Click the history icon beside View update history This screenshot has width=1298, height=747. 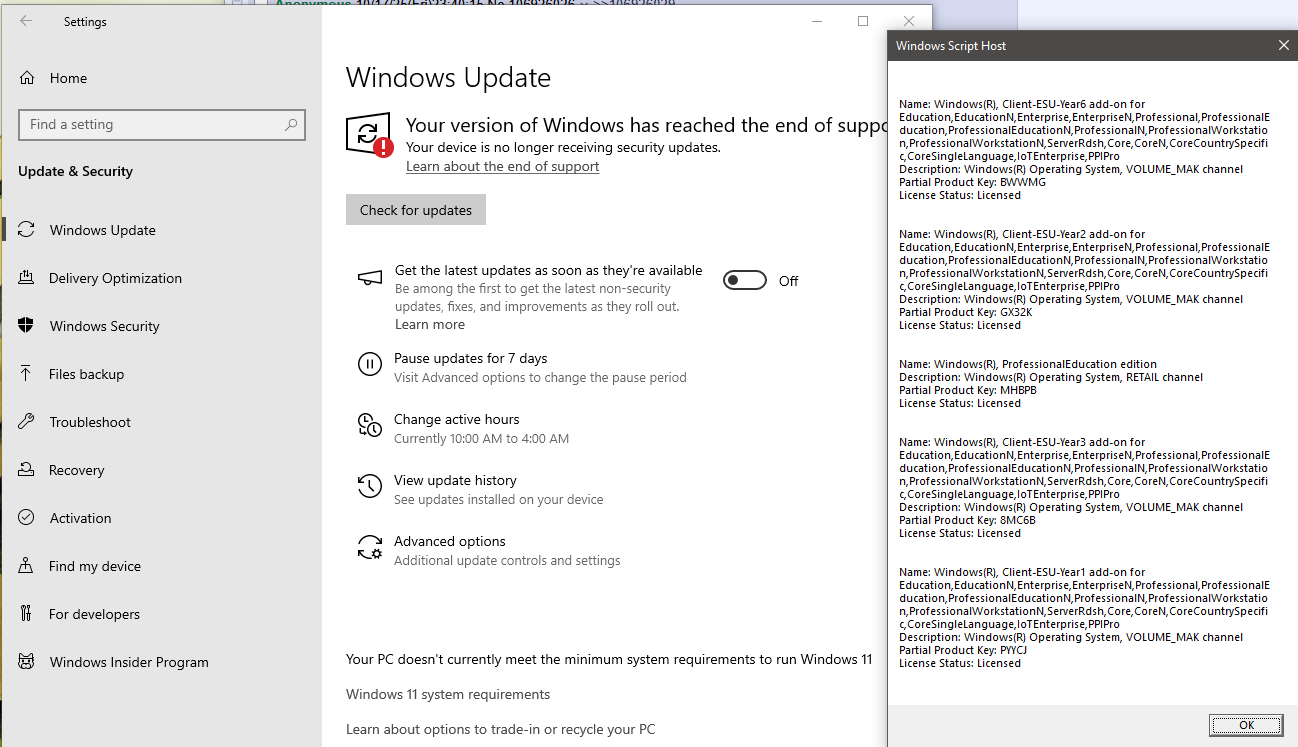(370, 487)
